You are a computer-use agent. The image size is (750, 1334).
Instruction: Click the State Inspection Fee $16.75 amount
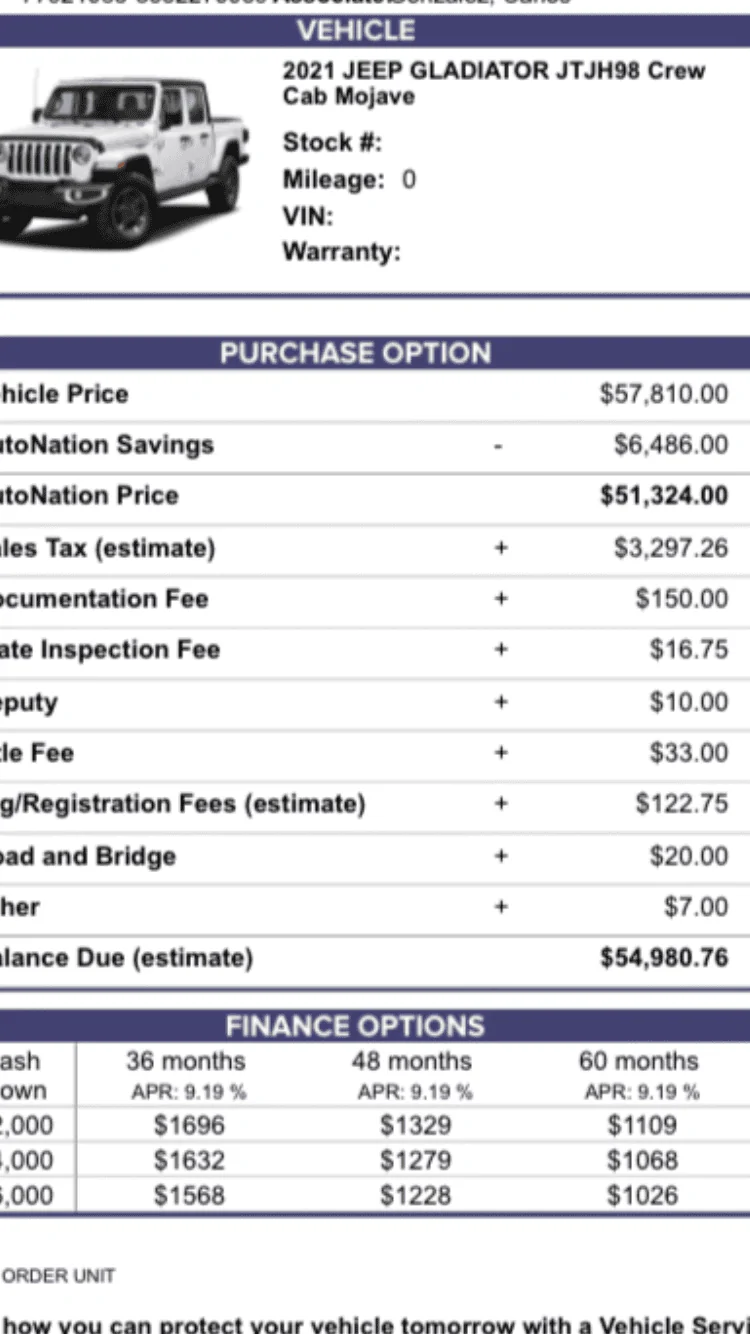click(689, 650)
